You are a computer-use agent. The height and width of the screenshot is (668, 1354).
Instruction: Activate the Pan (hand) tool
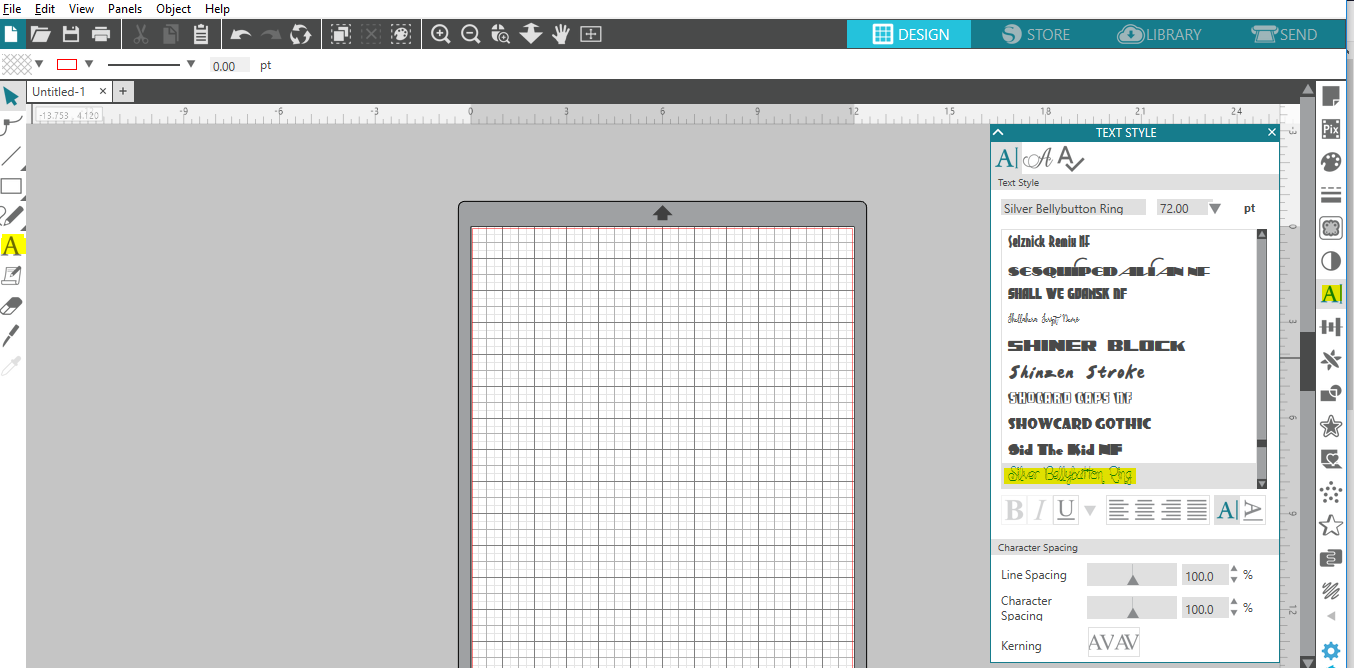(x=560, y=34)
